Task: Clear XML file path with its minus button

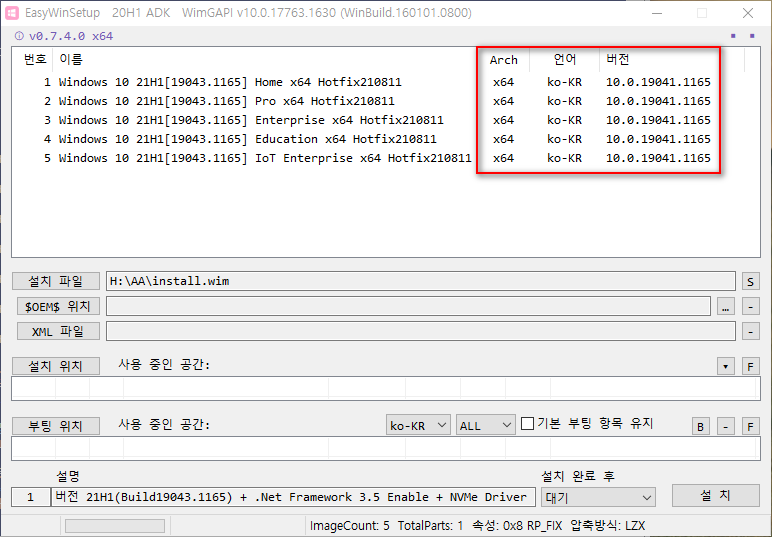Action: (750, 332)
